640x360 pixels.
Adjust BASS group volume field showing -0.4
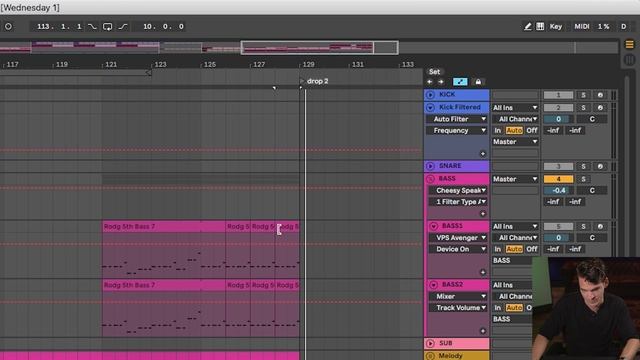click(558, 191)
